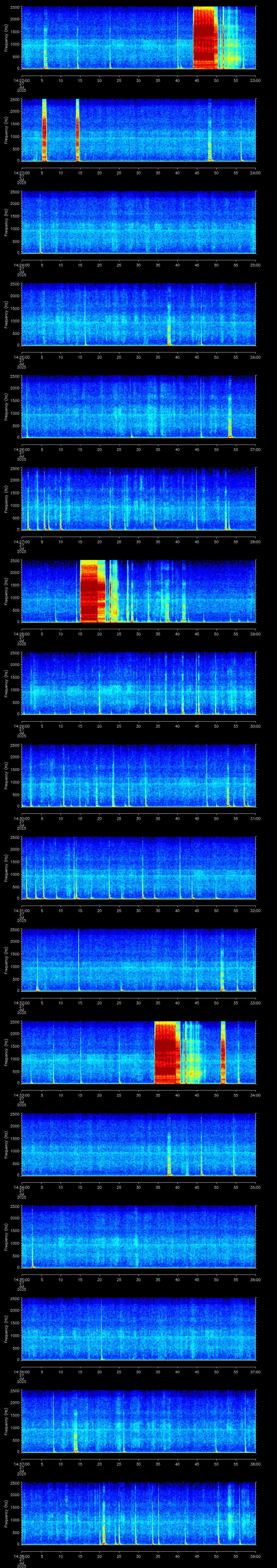Click the 39:00 end time label
277x1568 pixels.
click(x=255, y=1556)
